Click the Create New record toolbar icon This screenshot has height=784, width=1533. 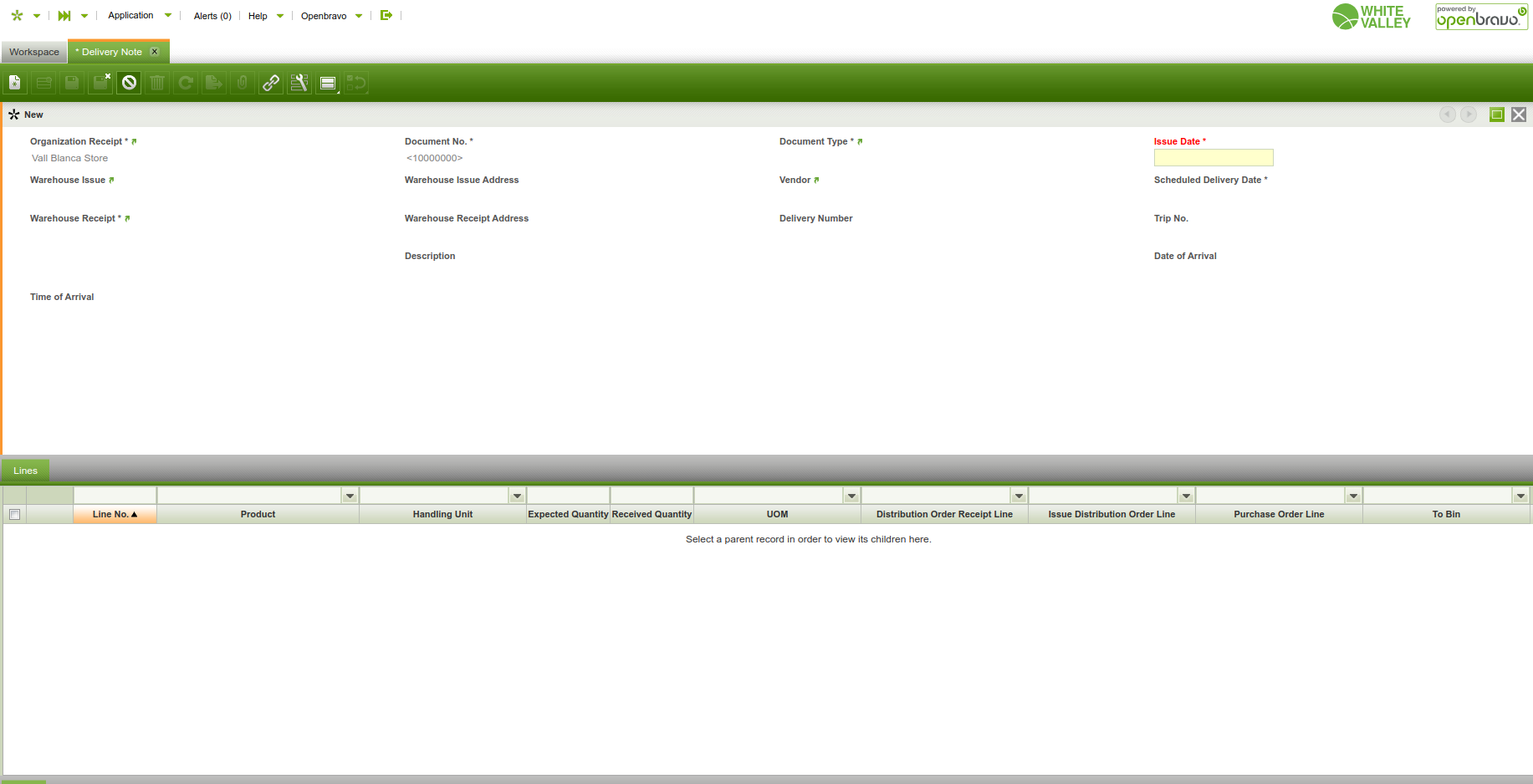pos(15,83)
